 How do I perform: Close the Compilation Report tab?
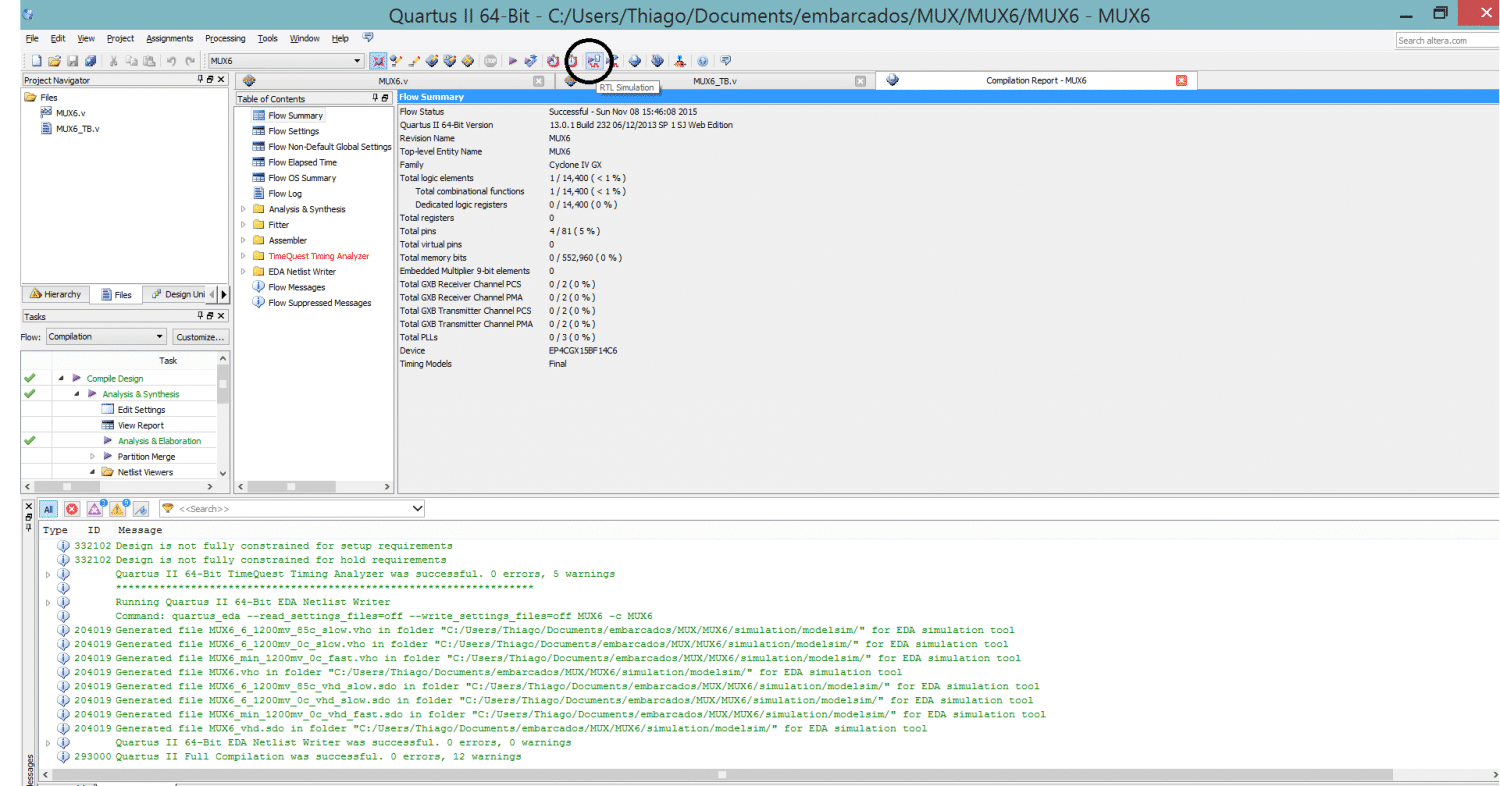1181,81
